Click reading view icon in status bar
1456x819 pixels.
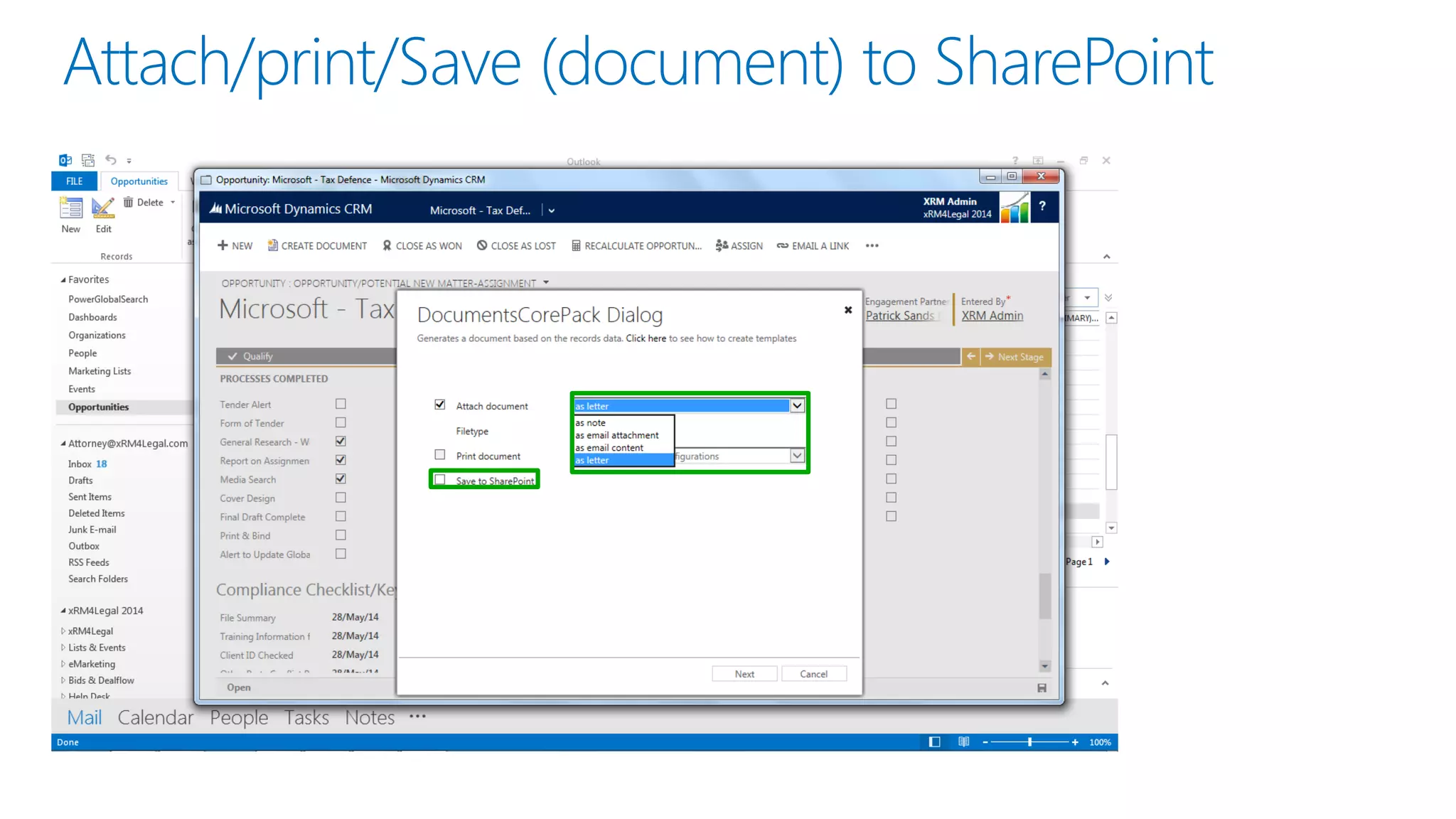click(x=963, y=742)
